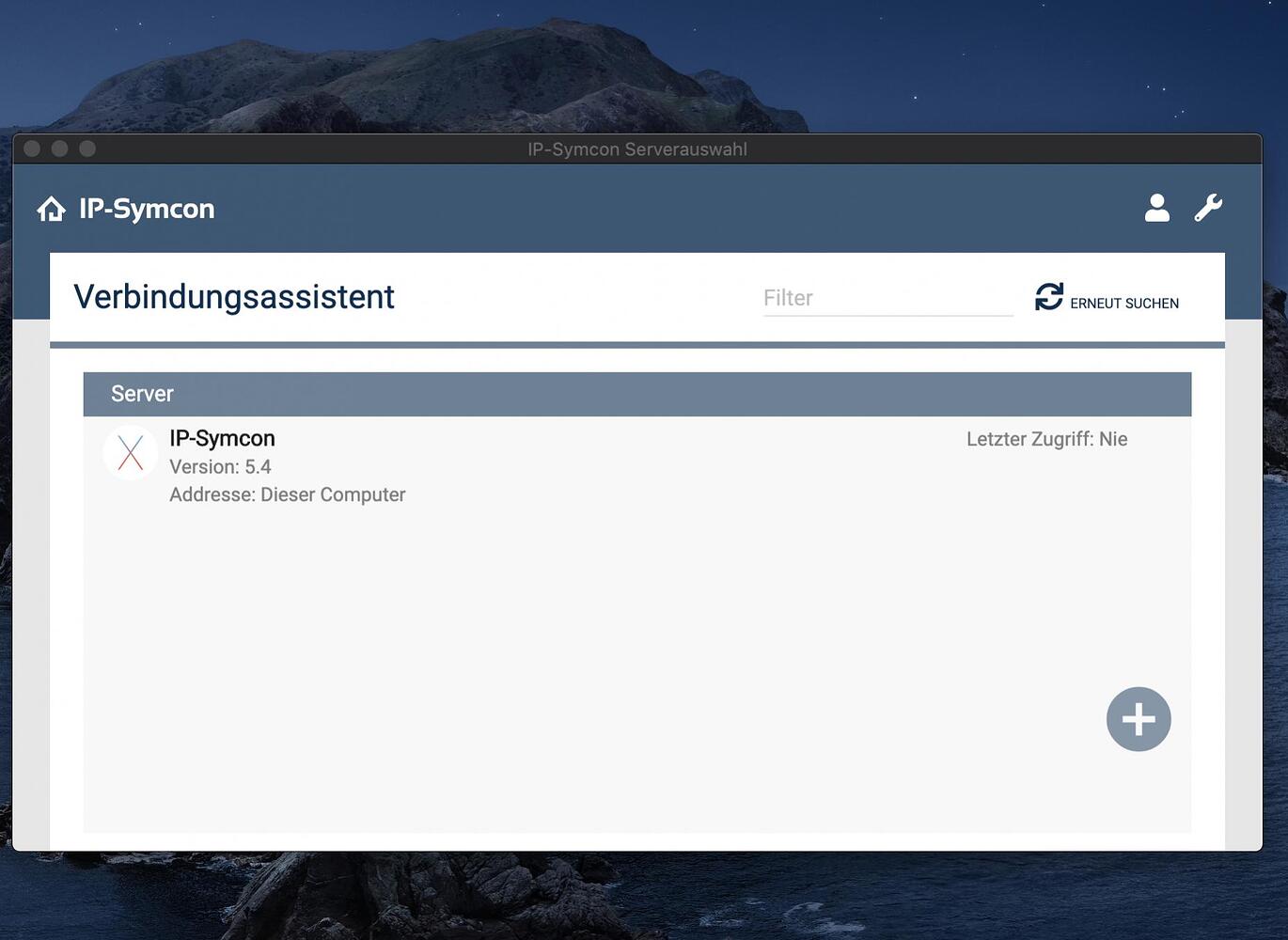Click ERNEUT SUCHEN to search again
This screenshot has height=940, width=1288.
[x=1124, y=303]
